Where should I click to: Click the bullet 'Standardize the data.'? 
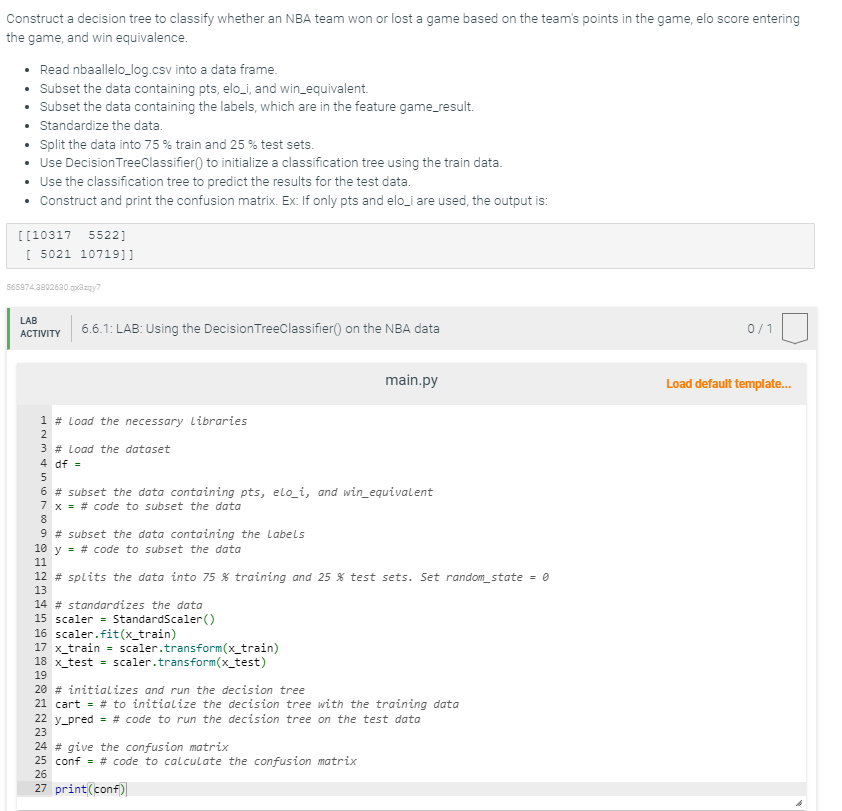pos(101,126)
